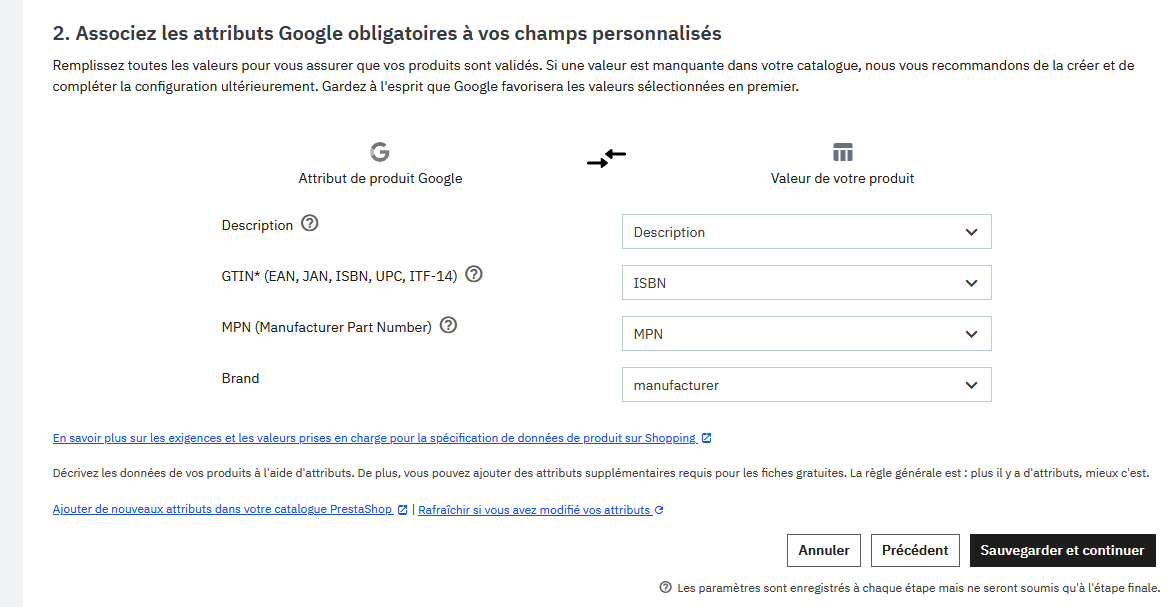
Task: Open the En savoir plus Shopping requirements link
Action: tap(375, 438)
